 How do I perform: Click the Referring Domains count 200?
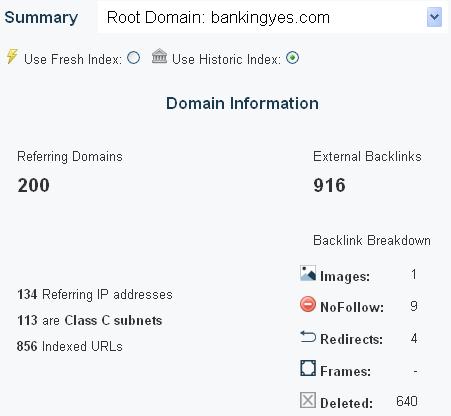coord(33,185)
